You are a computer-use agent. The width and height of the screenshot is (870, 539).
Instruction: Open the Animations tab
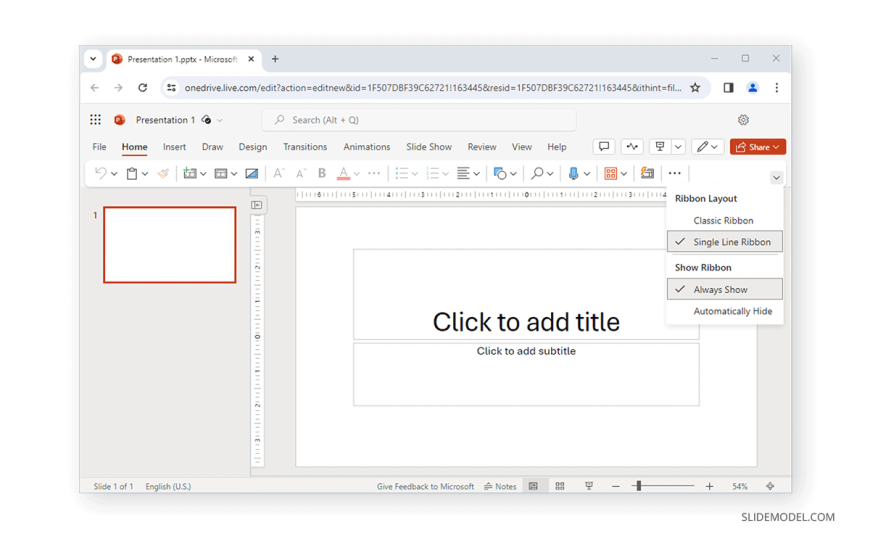coord(367,147)
